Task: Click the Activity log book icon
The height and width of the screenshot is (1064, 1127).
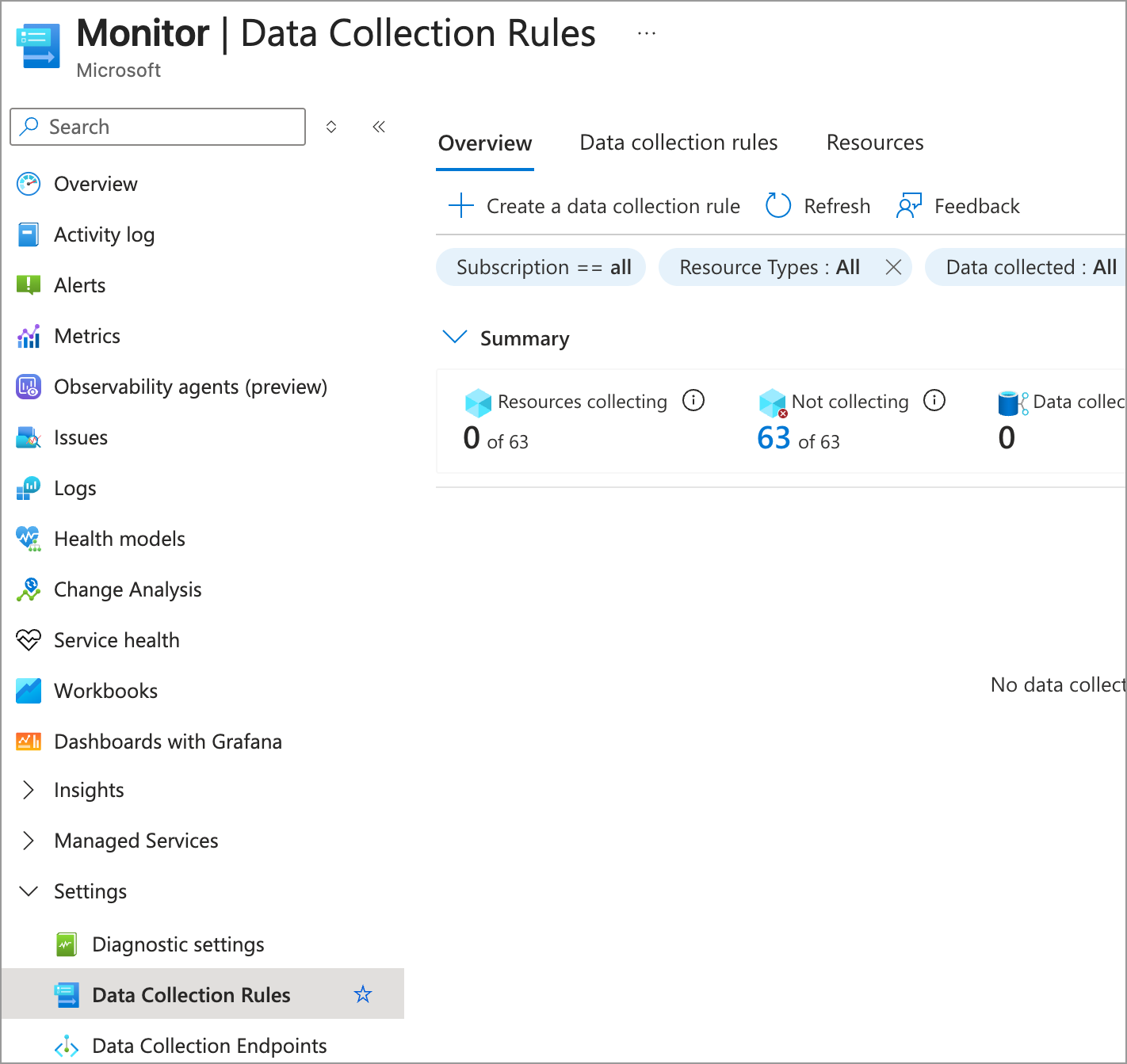Action: point(29,235)
